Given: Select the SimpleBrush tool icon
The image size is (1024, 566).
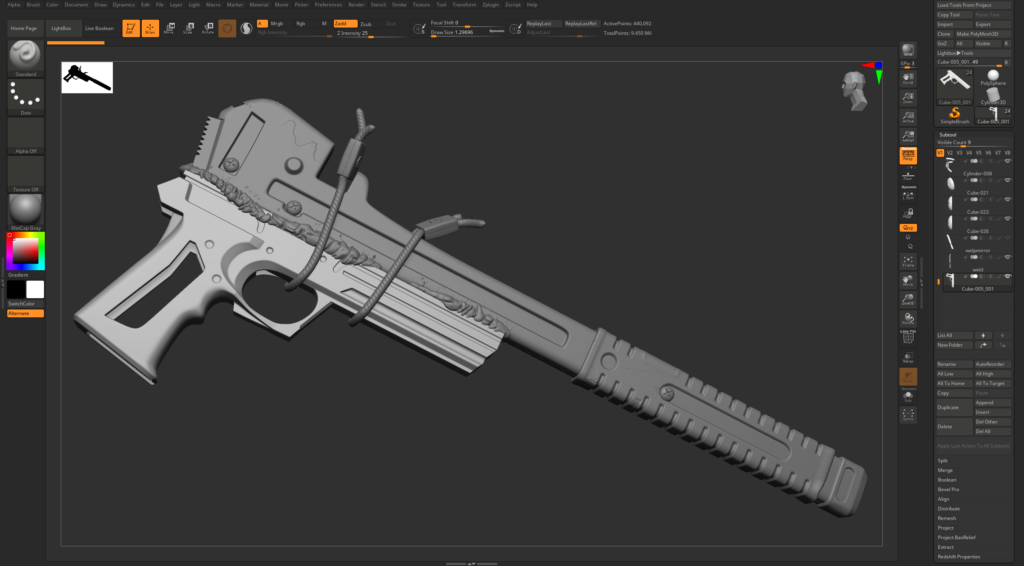Looking at the screenshot, I should (x=954, y=114).
